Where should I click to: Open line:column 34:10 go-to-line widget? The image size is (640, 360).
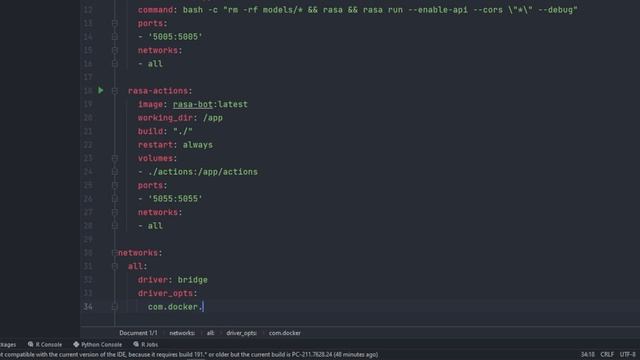(587, 354)
